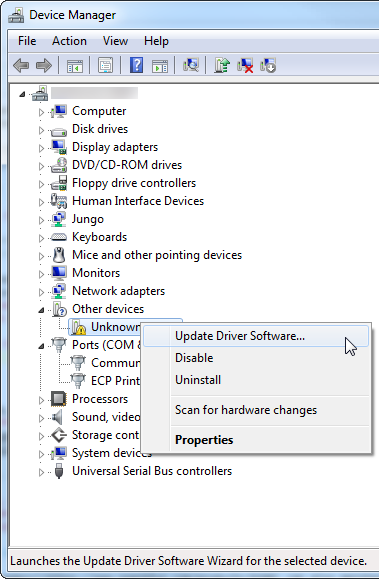Select the root computer node icon
Image resolution: width=379 pixels, height=579 pixels.
pos(40,93)
